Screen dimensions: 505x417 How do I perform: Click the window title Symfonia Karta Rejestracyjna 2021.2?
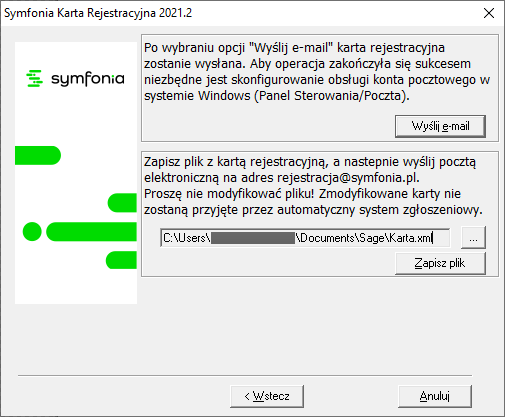pyautogui.click(x=98, y=13)
